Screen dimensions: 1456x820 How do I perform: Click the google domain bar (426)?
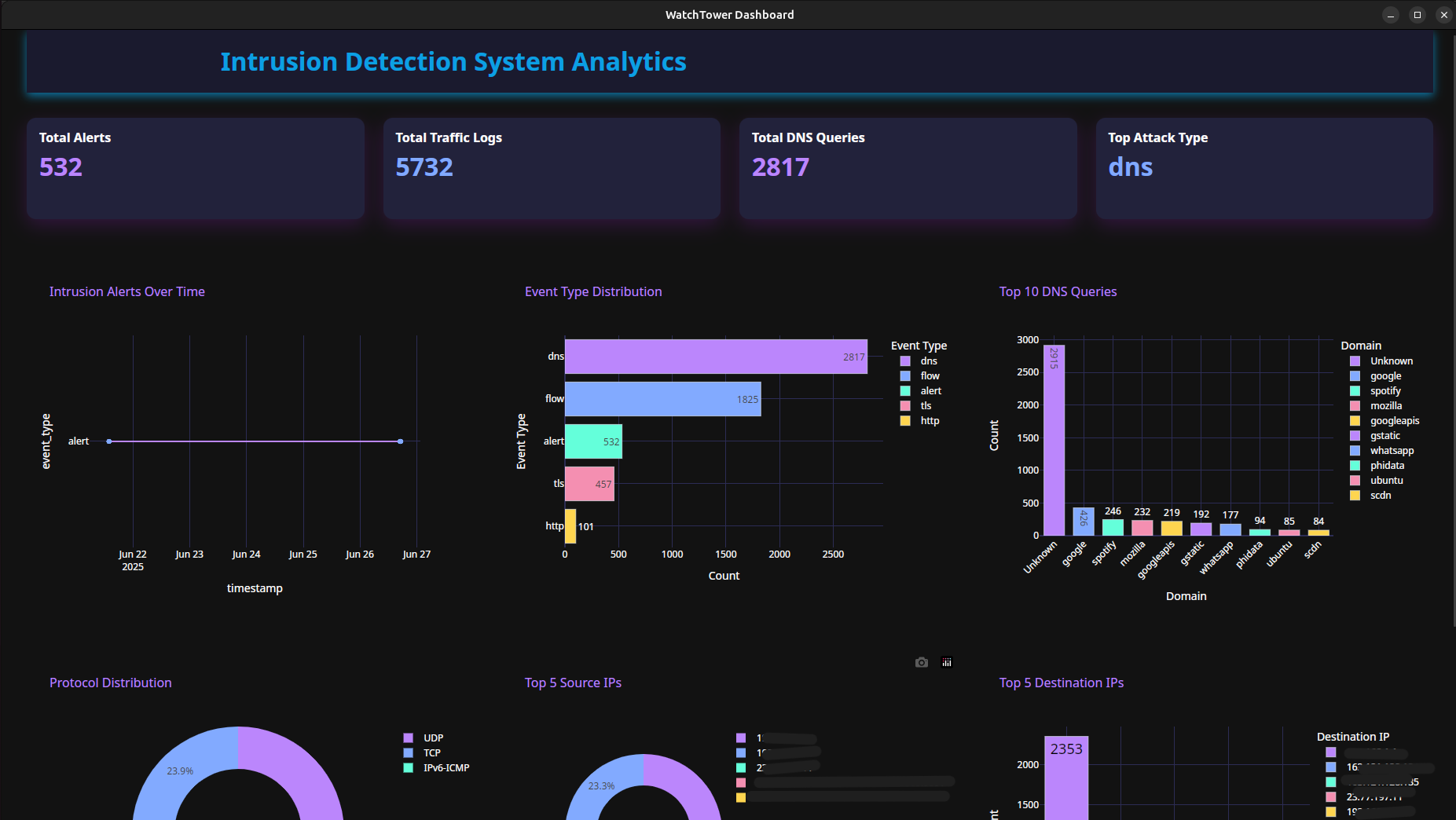pyautogui.click(x=1084, y=522)
